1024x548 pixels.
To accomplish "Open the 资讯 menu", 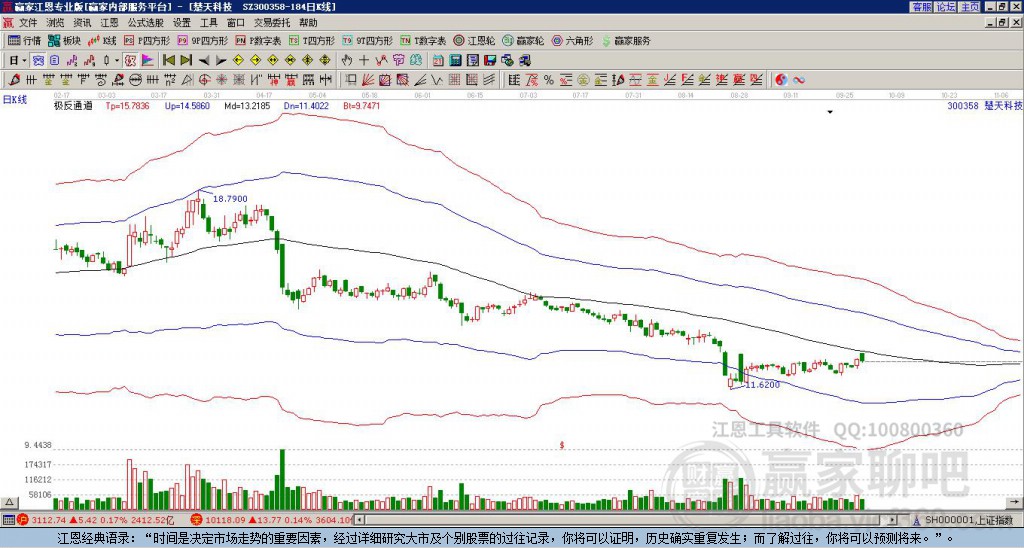I will pyautogui.click(x=82, y=23).
